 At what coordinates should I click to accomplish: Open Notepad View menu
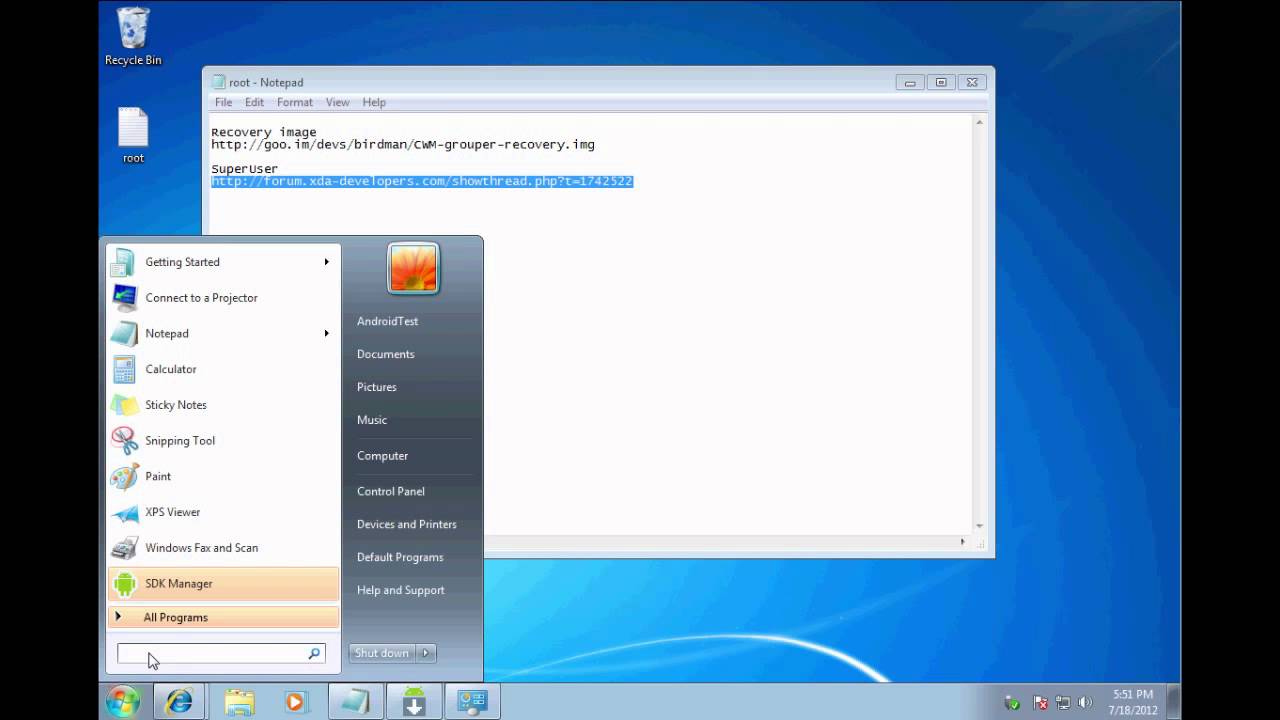[338, 102]
